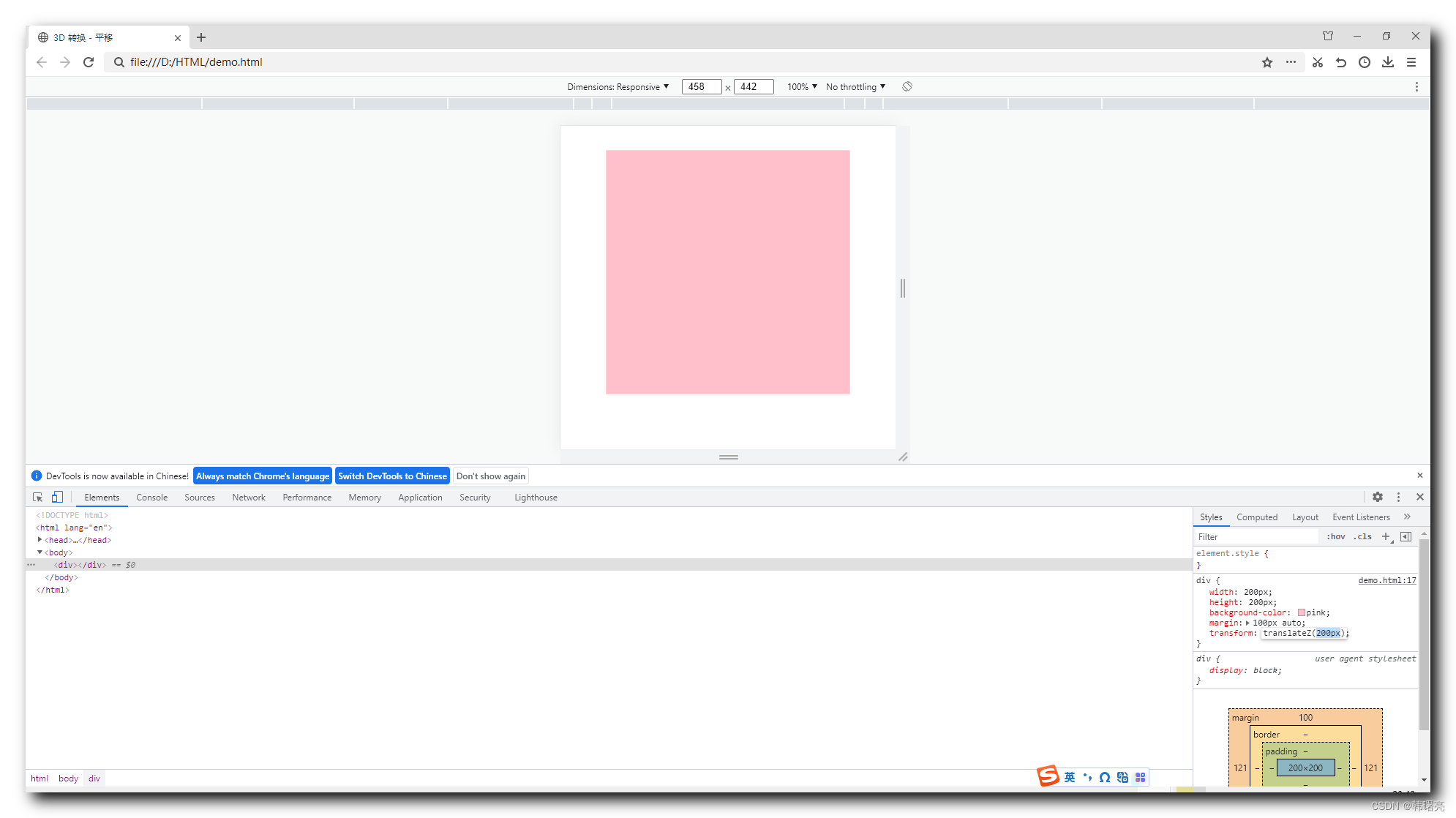Click the html breadcrumb
The width and height of the screenshot is (1456, 818).
(x=40, y=778)
